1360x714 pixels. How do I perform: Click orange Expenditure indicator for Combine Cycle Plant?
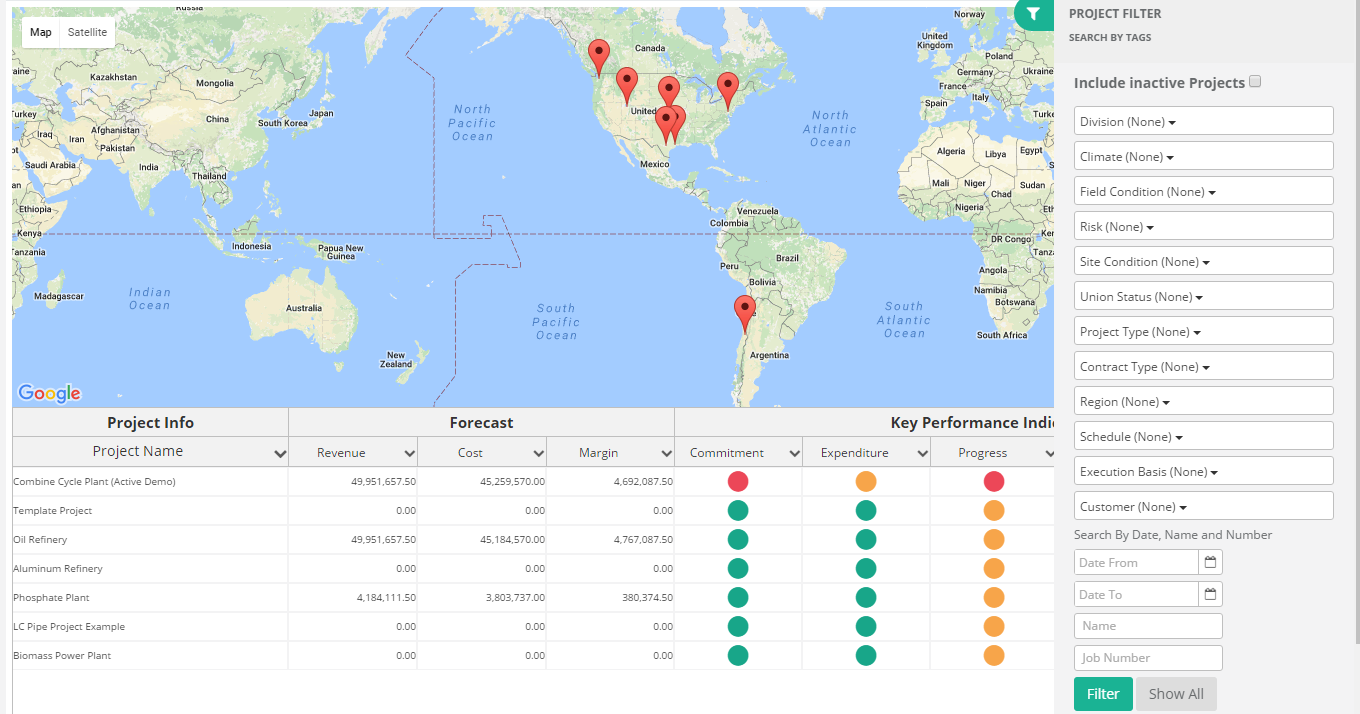pyautogui.click(x=866, y=481)
